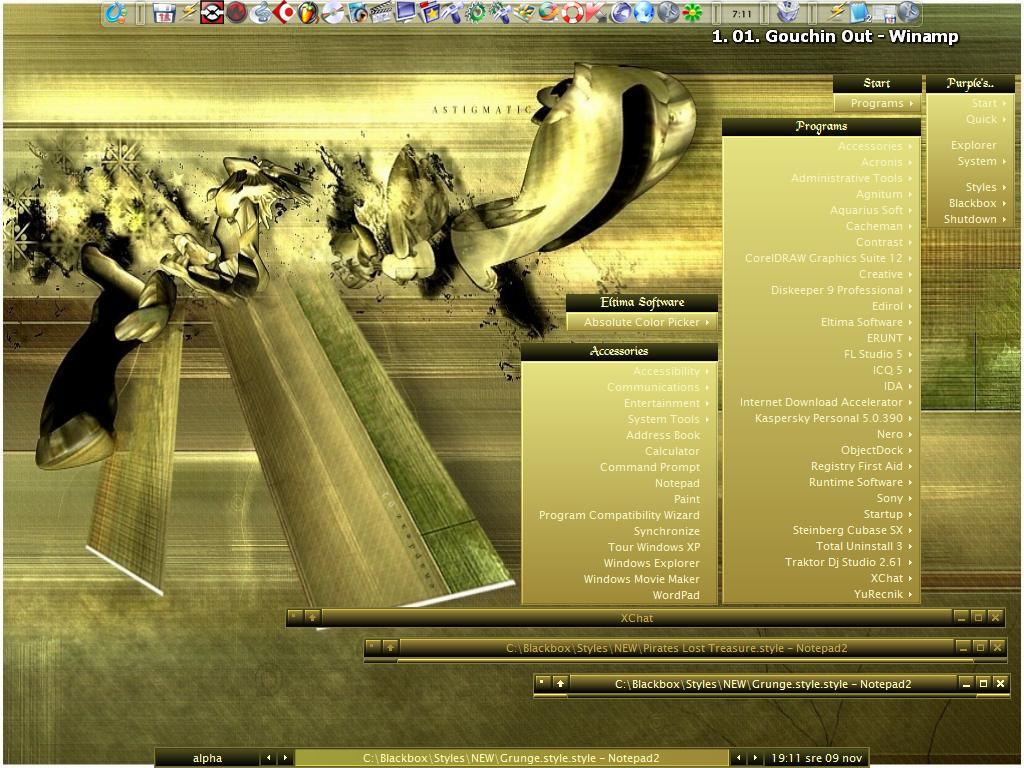Expand the Accessibility submenu
Screen dimensions: 1024x768
pos(619,371)
